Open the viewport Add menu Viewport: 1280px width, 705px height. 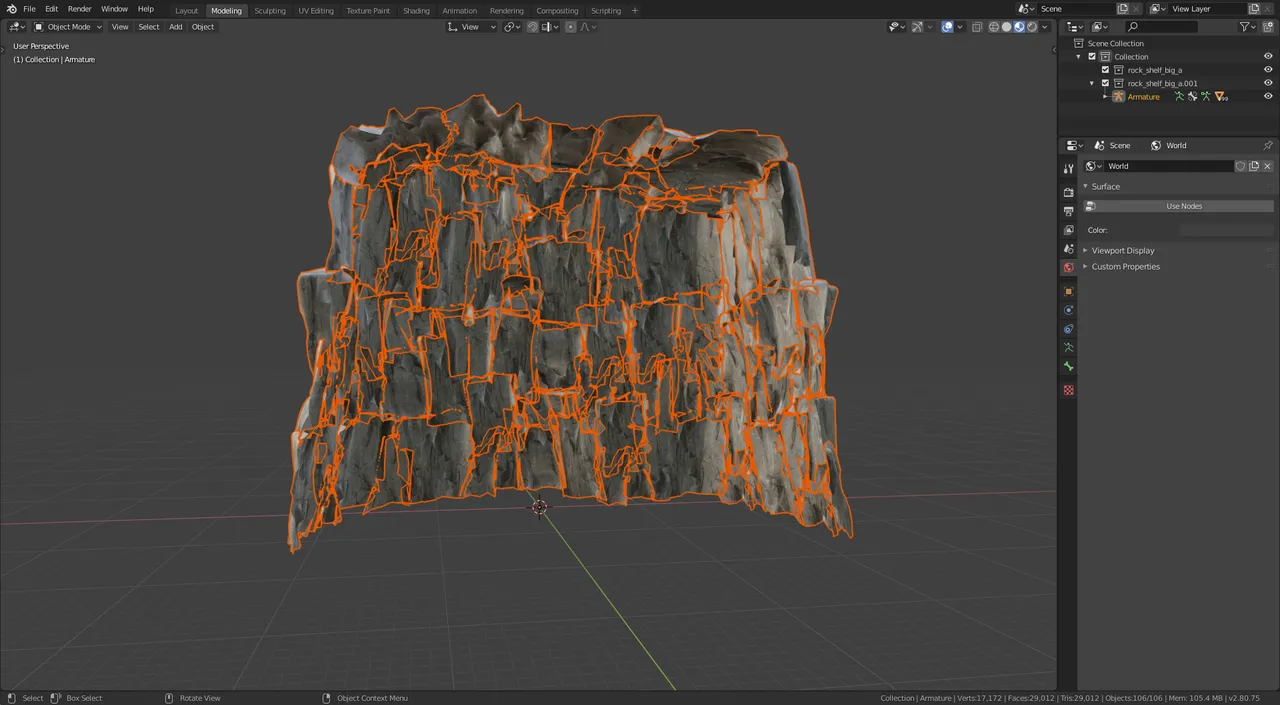[176, 27]
